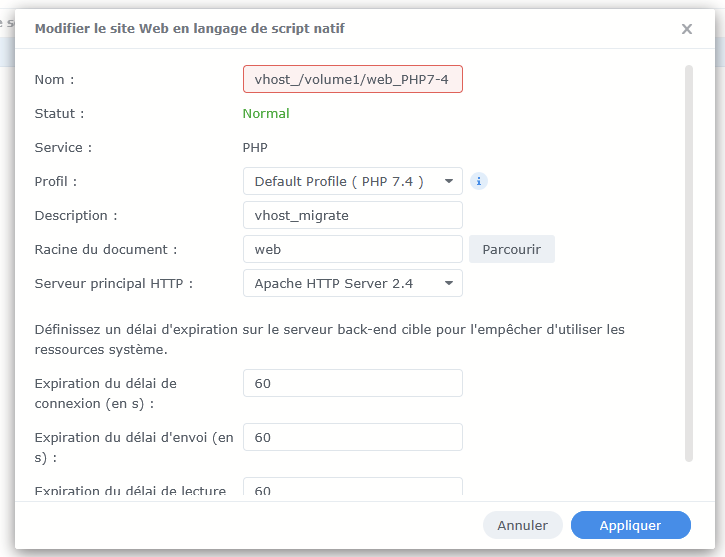Click the Serveur principal HTTP label
725x557 pixels.
tap(113, 283)
